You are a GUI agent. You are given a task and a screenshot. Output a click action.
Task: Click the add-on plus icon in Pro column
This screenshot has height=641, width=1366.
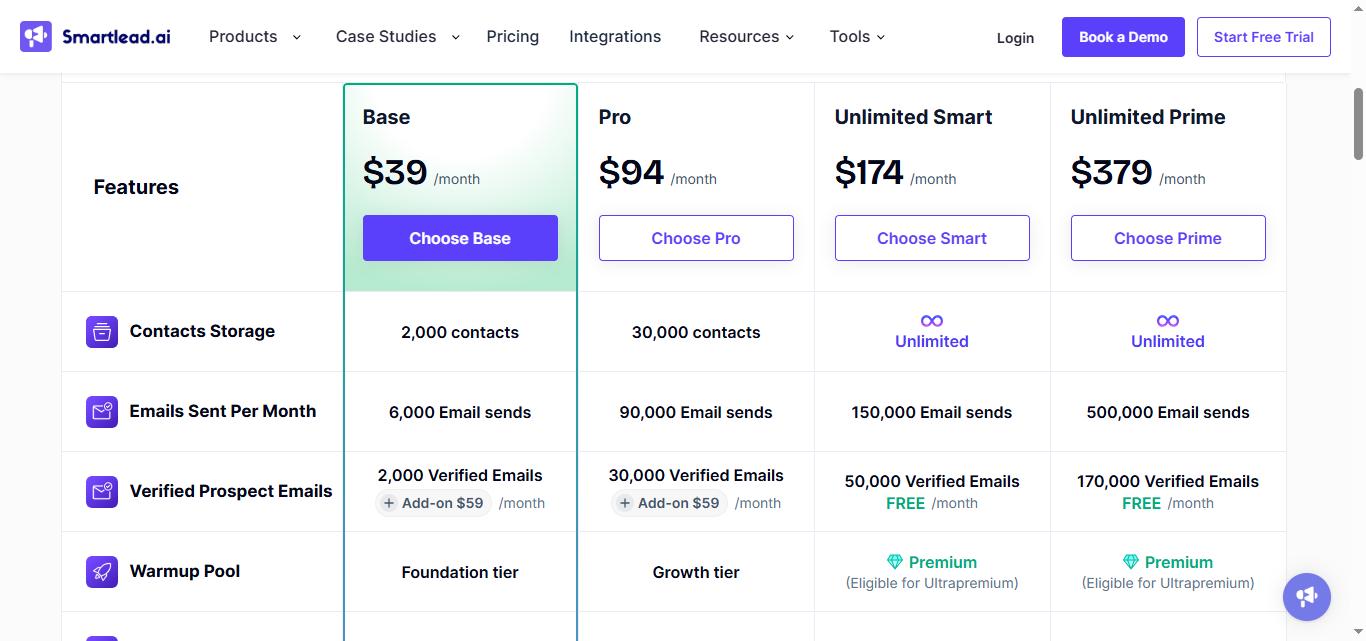tap(624, 503)
